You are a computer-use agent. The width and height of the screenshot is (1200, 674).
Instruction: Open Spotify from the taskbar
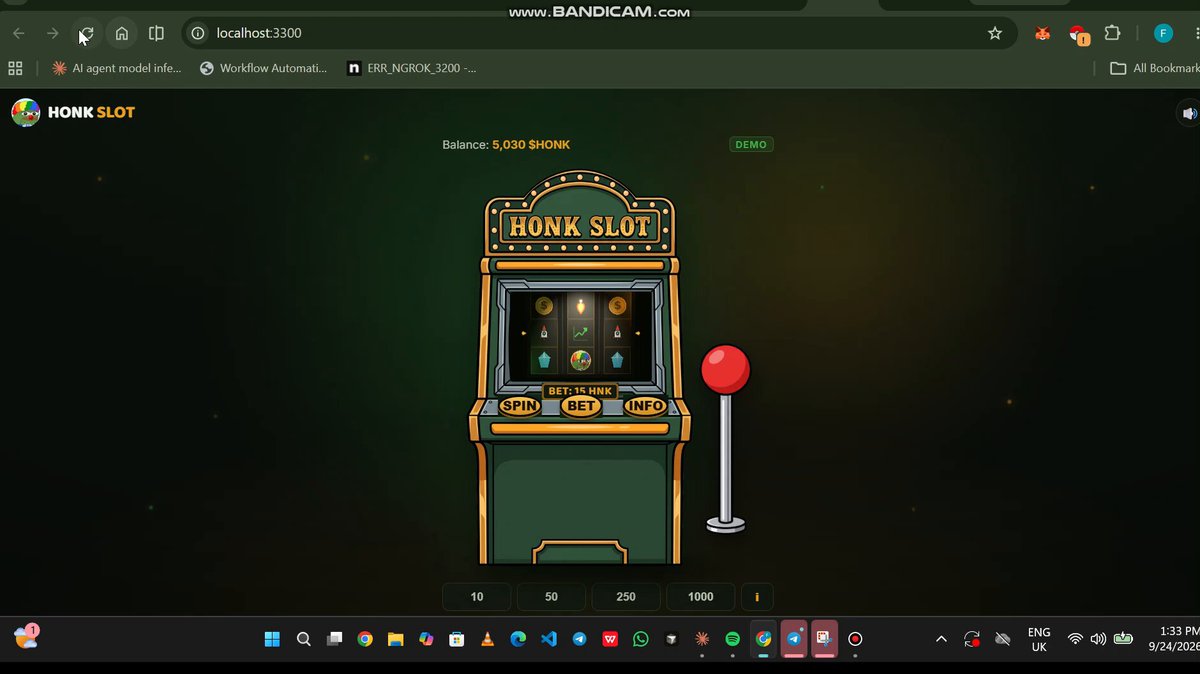coord(733,639)
